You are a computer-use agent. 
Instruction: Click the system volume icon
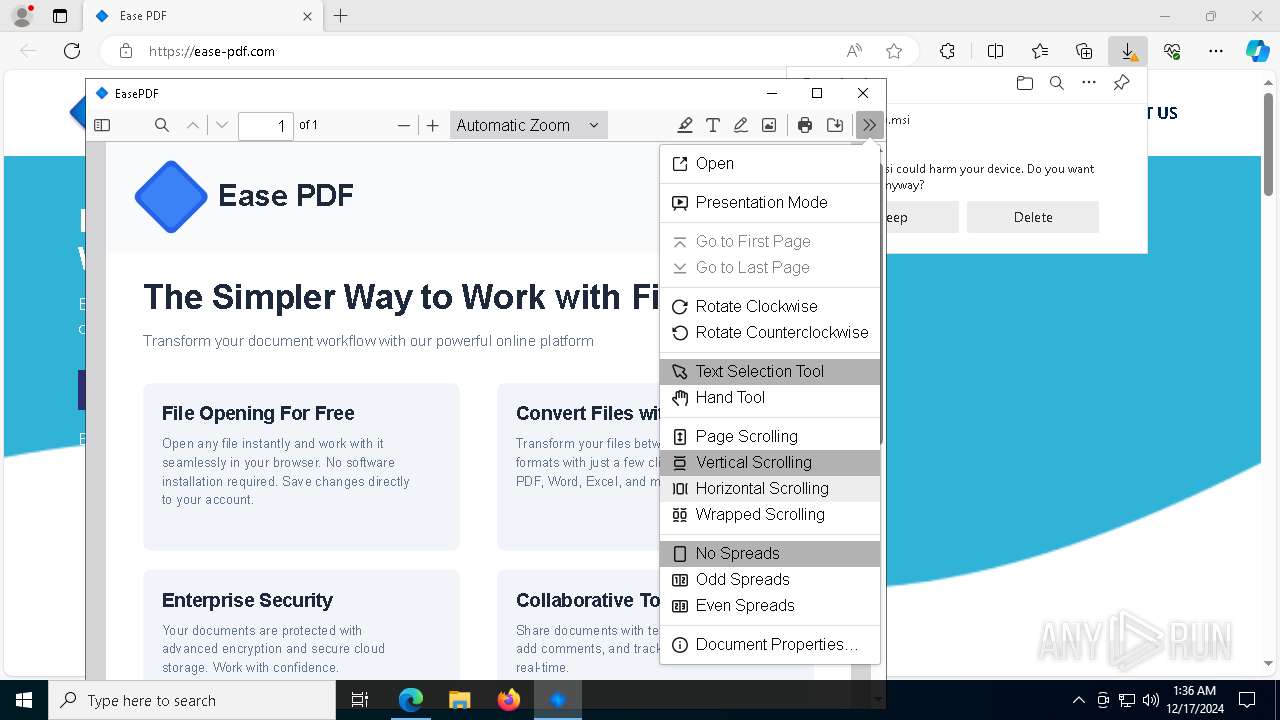1150,700
